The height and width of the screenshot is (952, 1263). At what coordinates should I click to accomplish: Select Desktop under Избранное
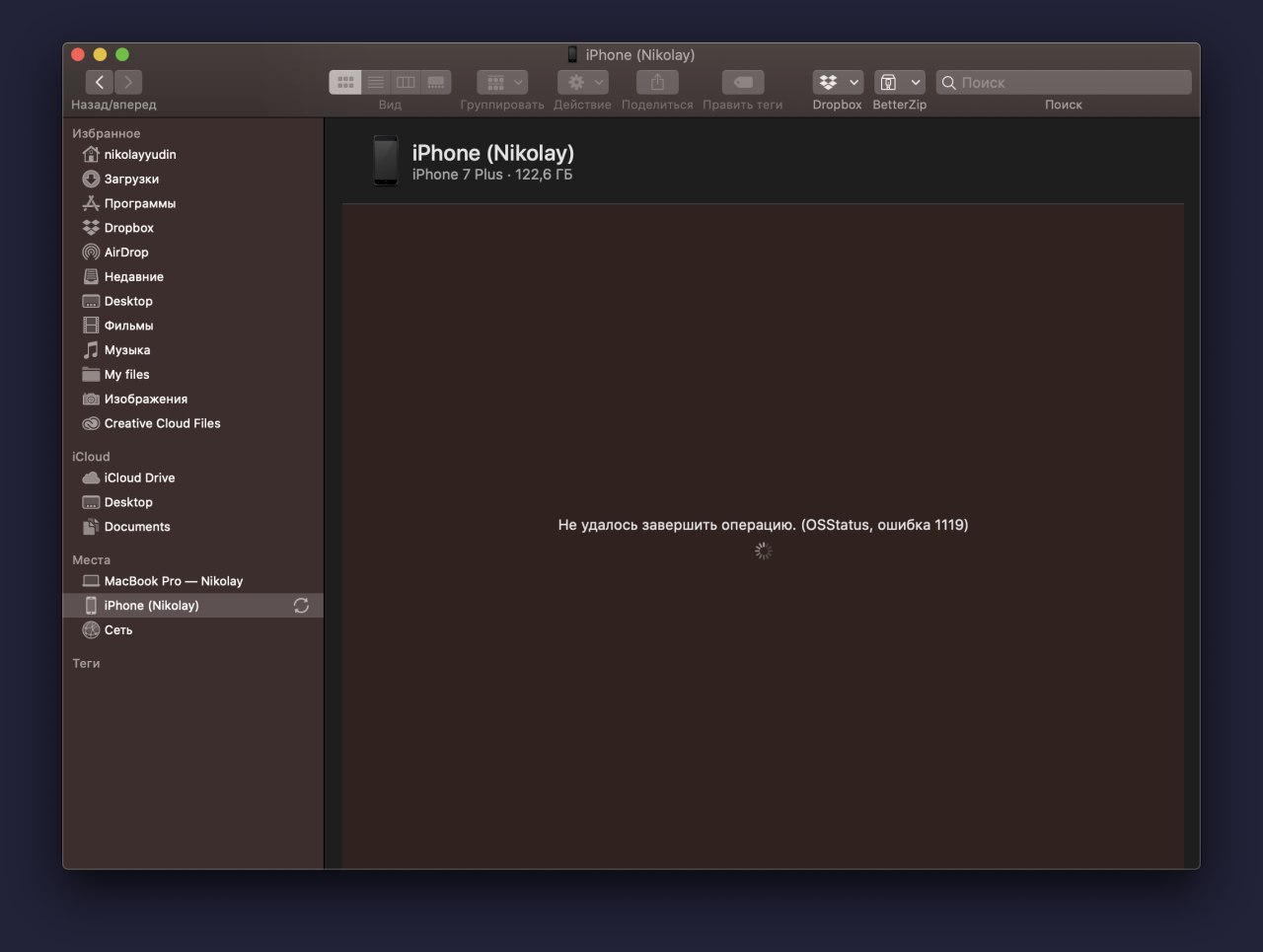pyautogui.click(x=193, y=301)
